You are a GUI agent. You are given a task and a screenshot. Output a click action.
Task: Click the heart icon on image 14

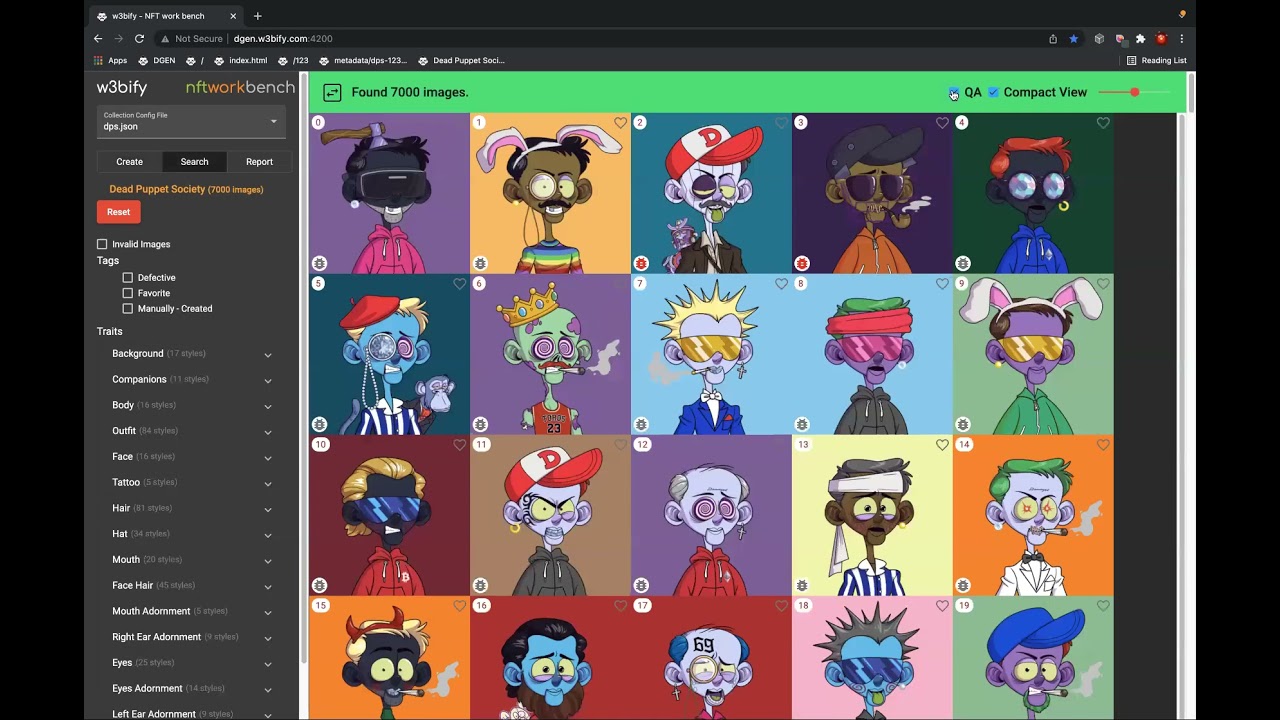tap(1103, 445)
